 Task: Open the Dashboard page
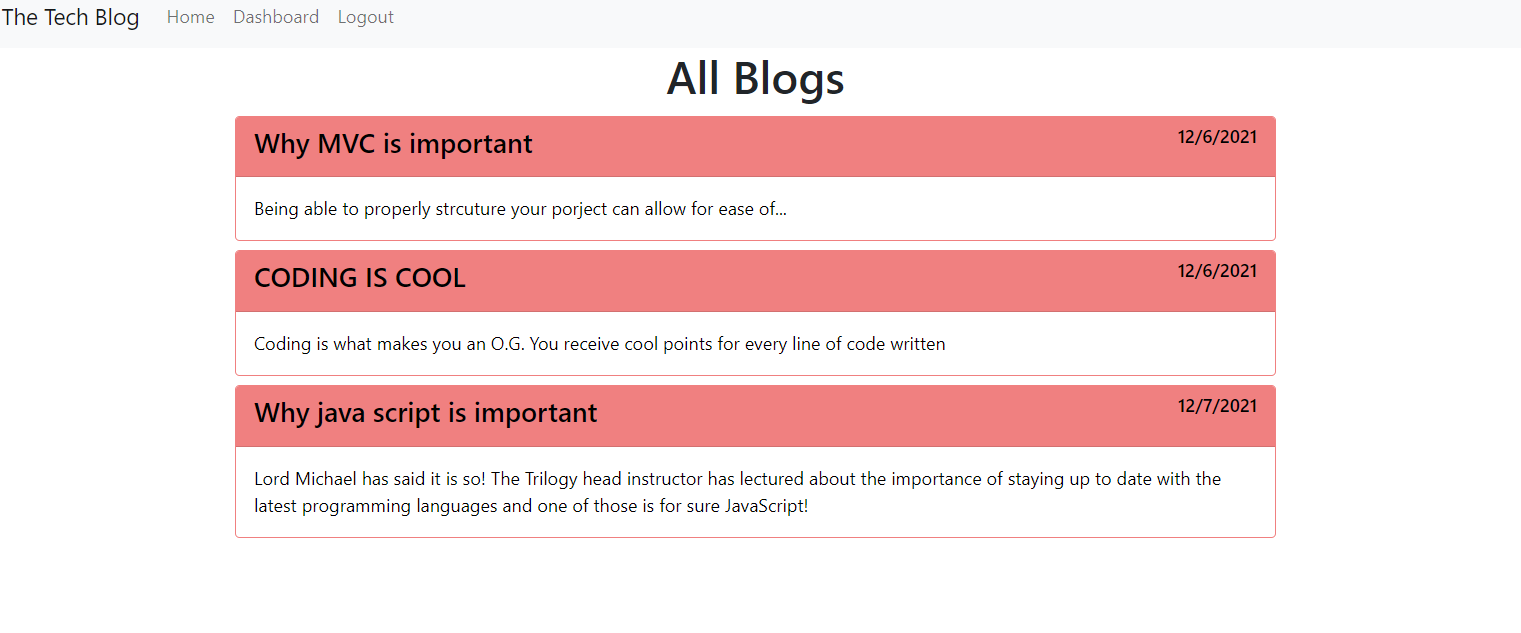click(x=275, y=17)
